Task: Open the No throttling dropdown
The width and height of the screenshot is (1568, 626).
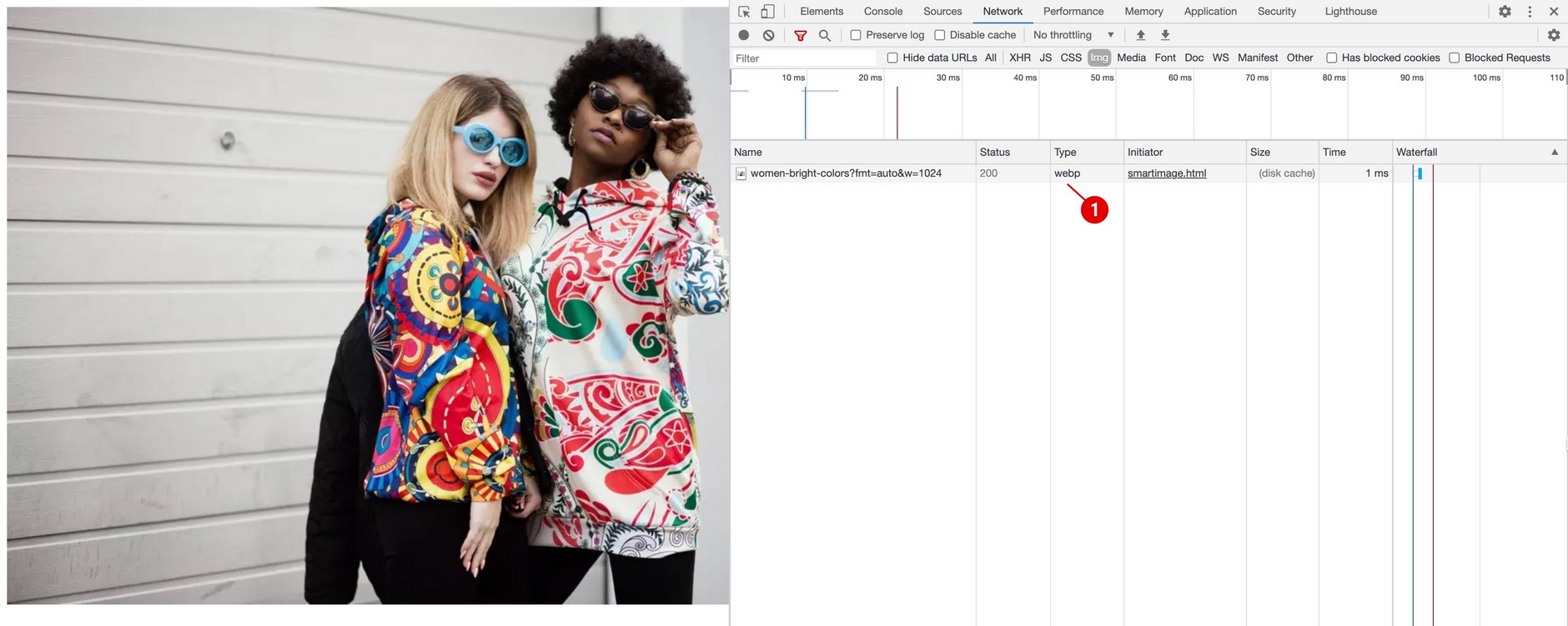Action: tap(1073, 35)
